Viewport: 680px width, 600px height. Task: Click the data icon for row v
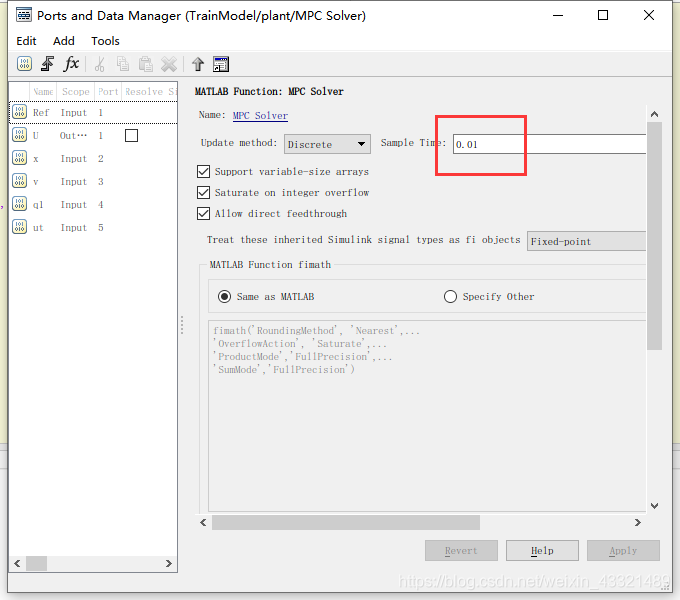pos(20,181)
